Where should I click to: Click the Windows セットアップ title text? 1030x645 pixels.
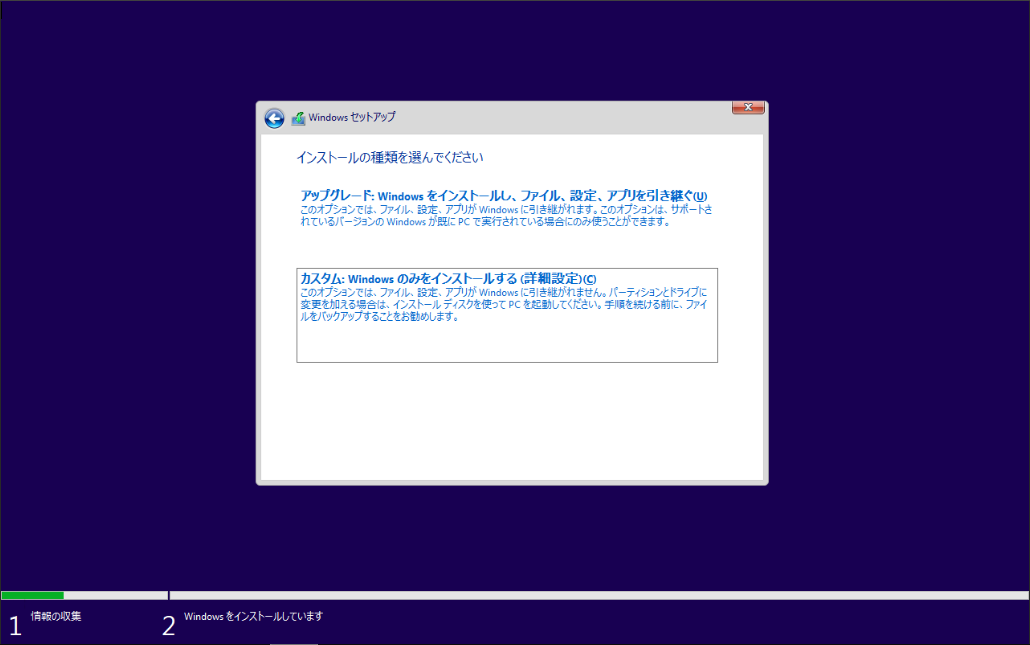[351, 117]
